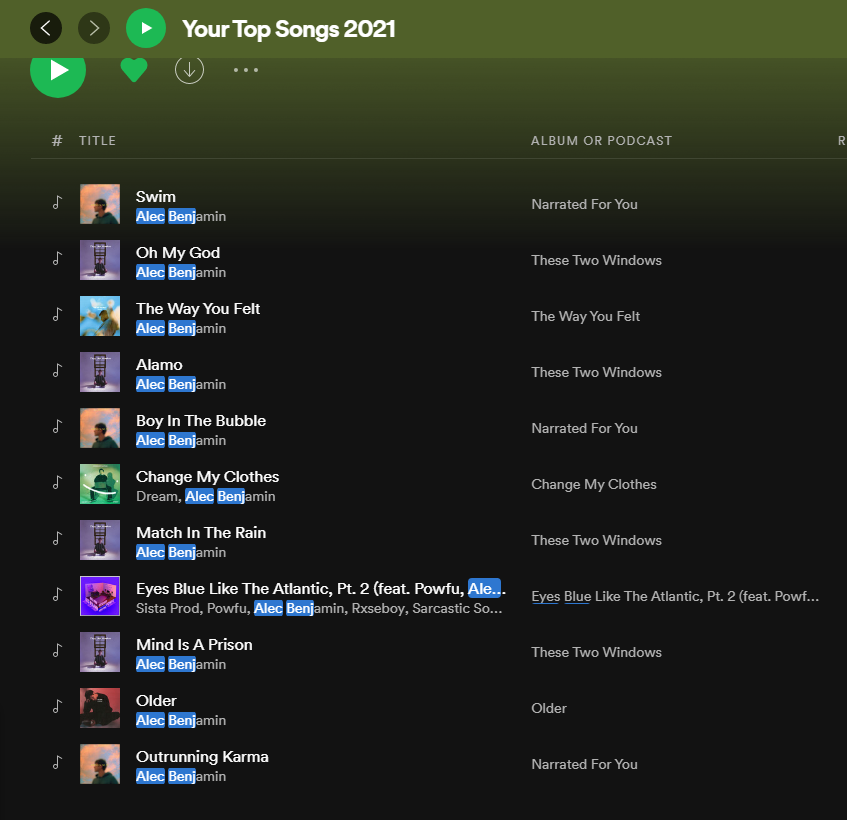This screenshot has width=847, height=820.
Task: Select the song title Swim
Action: 156,197
